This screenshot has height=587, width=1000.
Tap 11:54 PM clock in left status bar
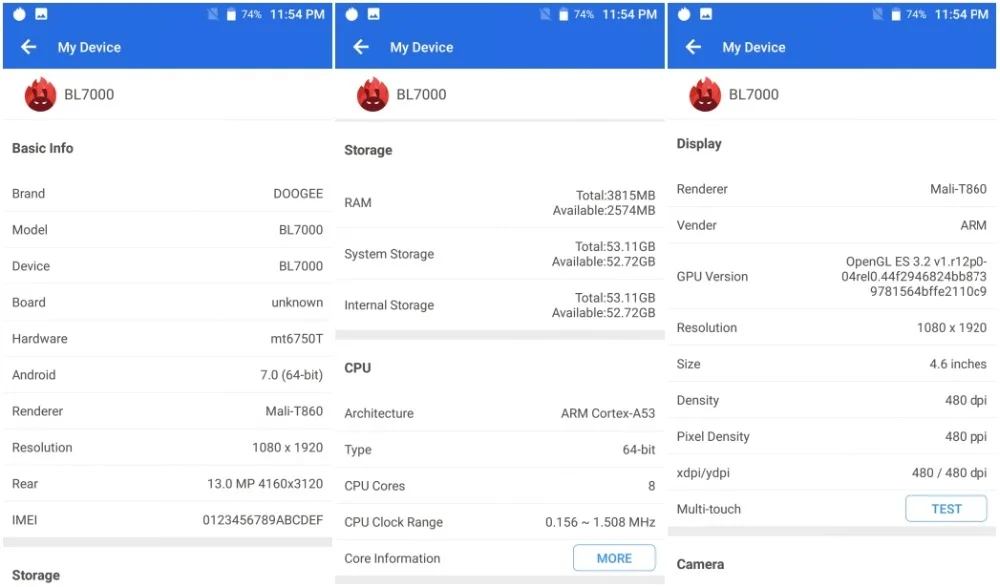click(297, 14)
